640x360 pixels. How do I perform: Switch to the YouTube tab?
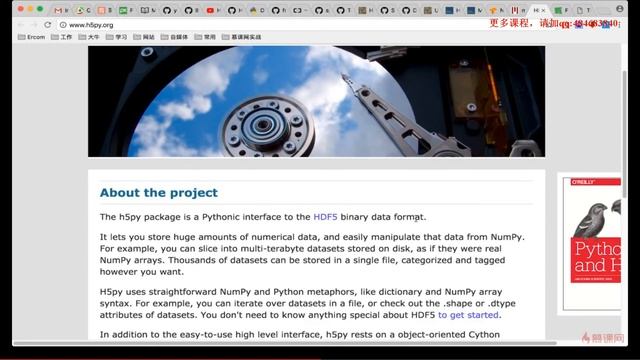(x=213, y=10)
